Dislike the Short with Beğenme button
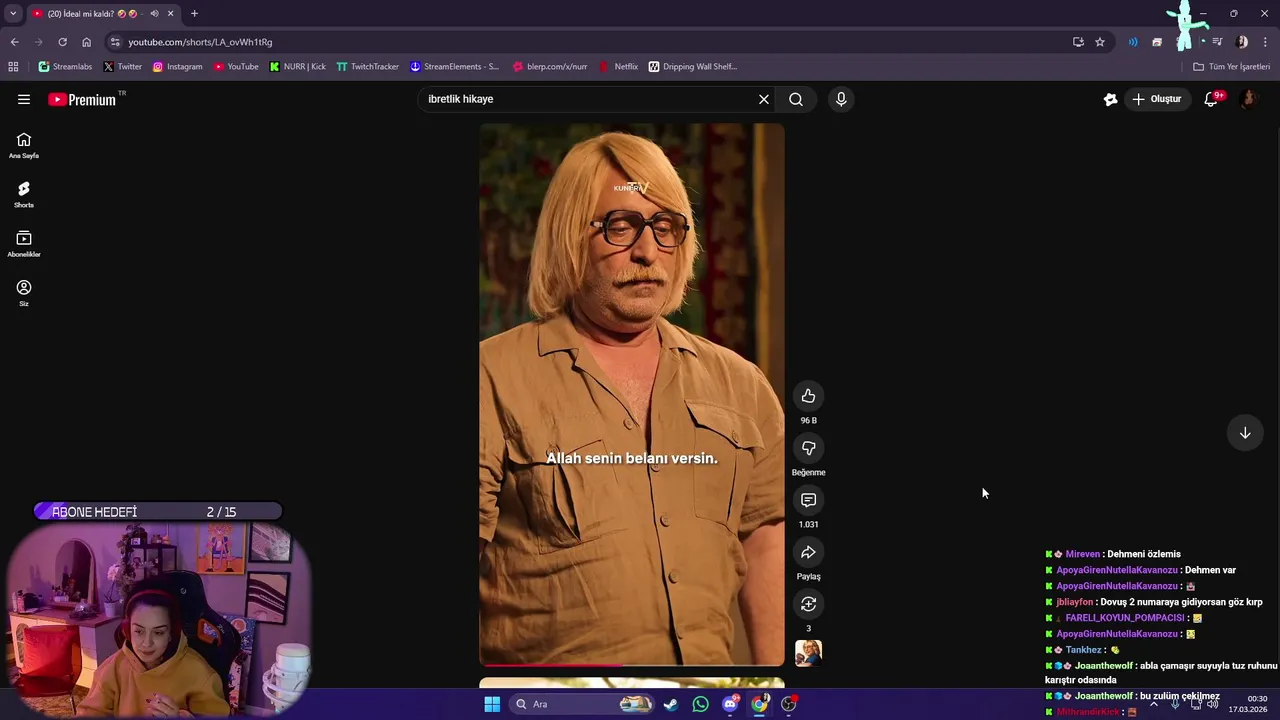Screen dimensions: 1280x720 tap(808, 448)
